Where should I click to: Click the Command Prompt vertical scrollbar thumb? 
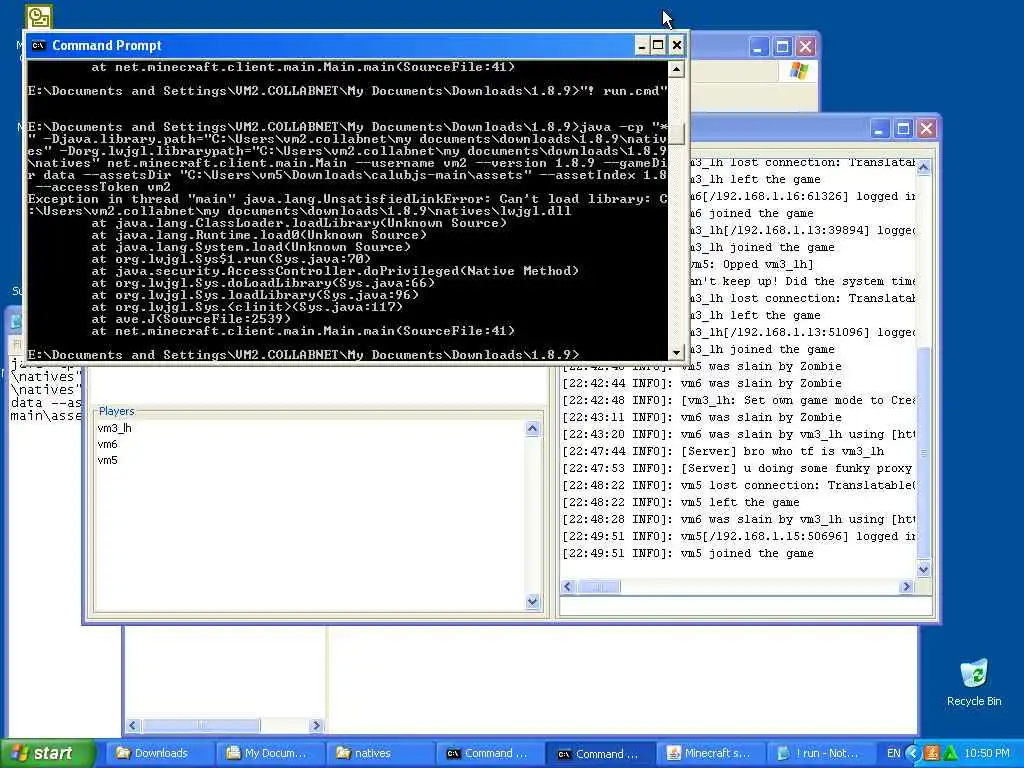(677, 135)
